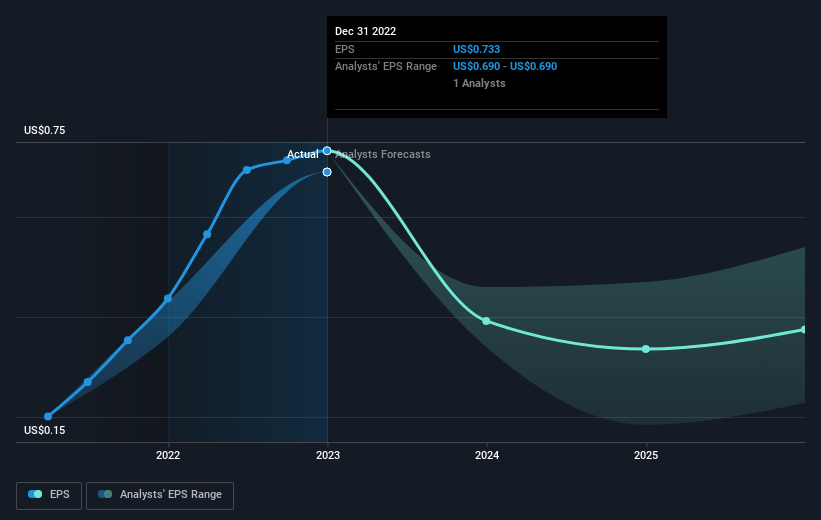The image size is (821, 520).
Task: Click the 'Analysts Forecasts' label
Action: point(383,154)
